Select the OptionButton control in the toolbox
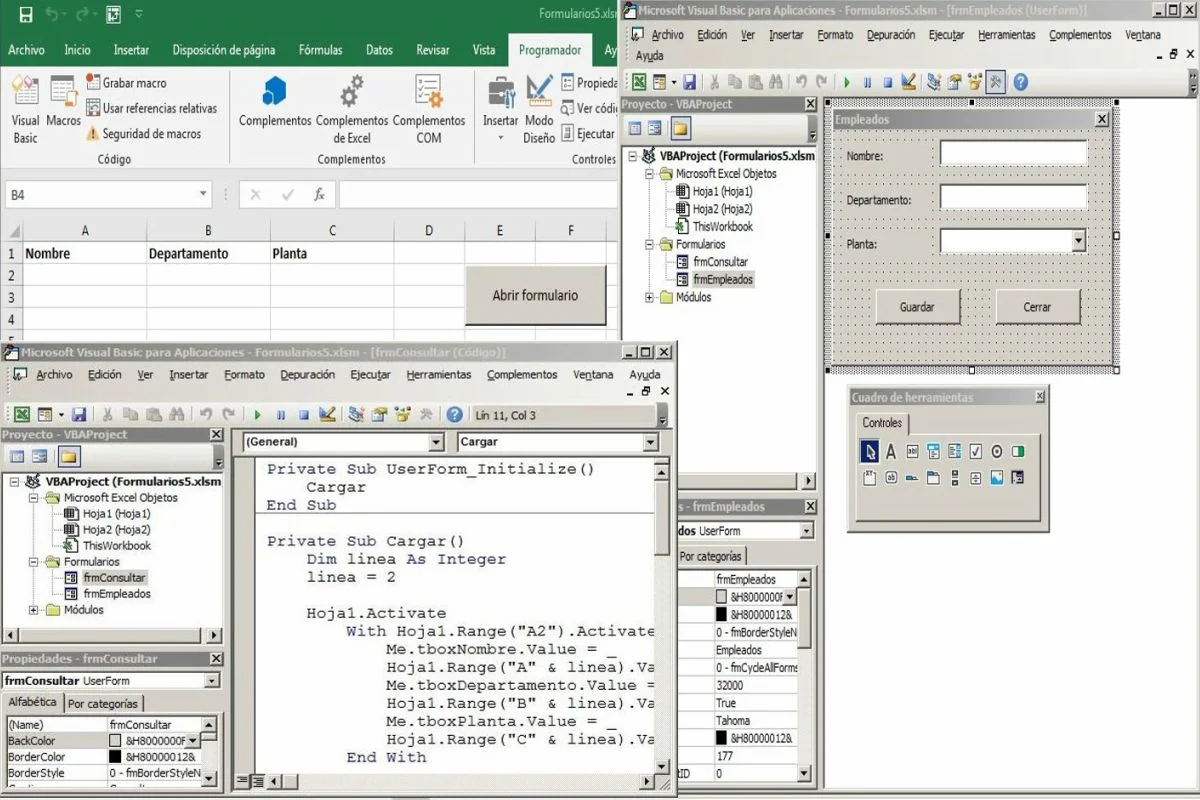 point(996,452)
